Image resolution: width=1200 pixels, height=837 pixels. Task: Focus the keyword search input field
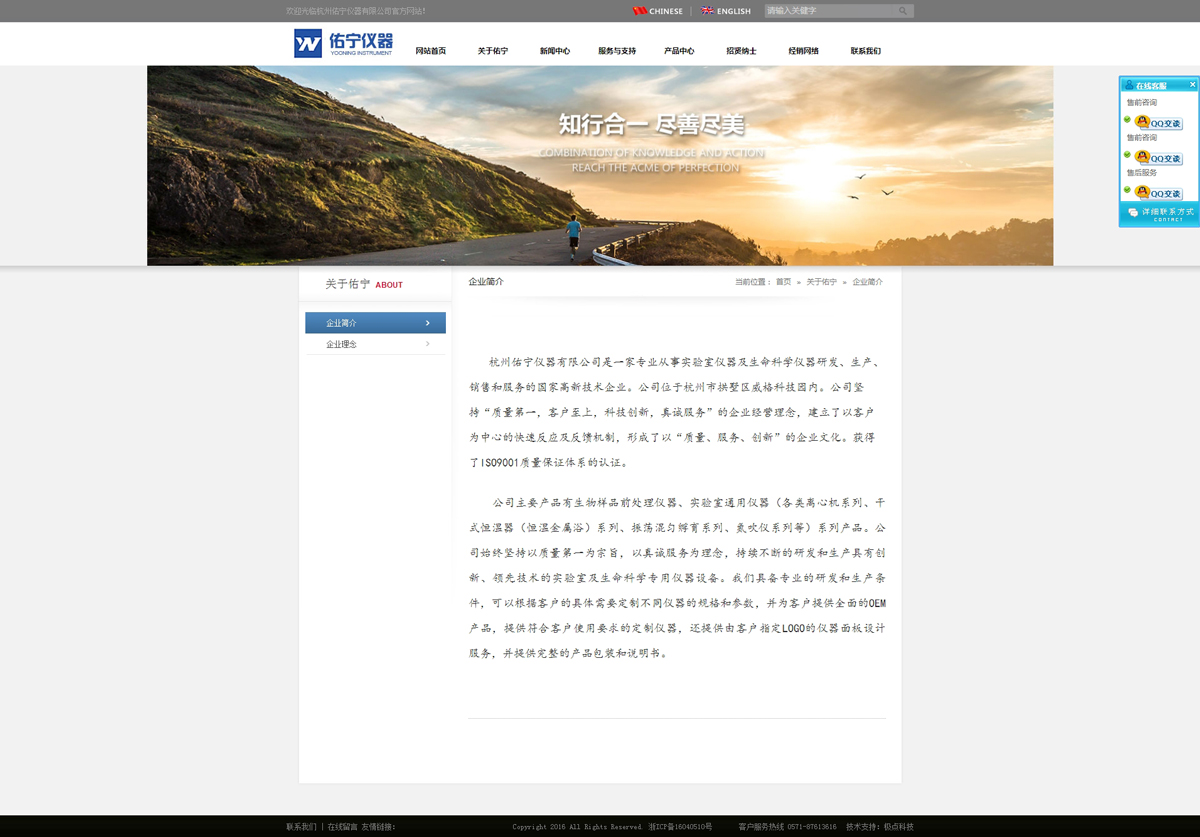tap(828, 11)
